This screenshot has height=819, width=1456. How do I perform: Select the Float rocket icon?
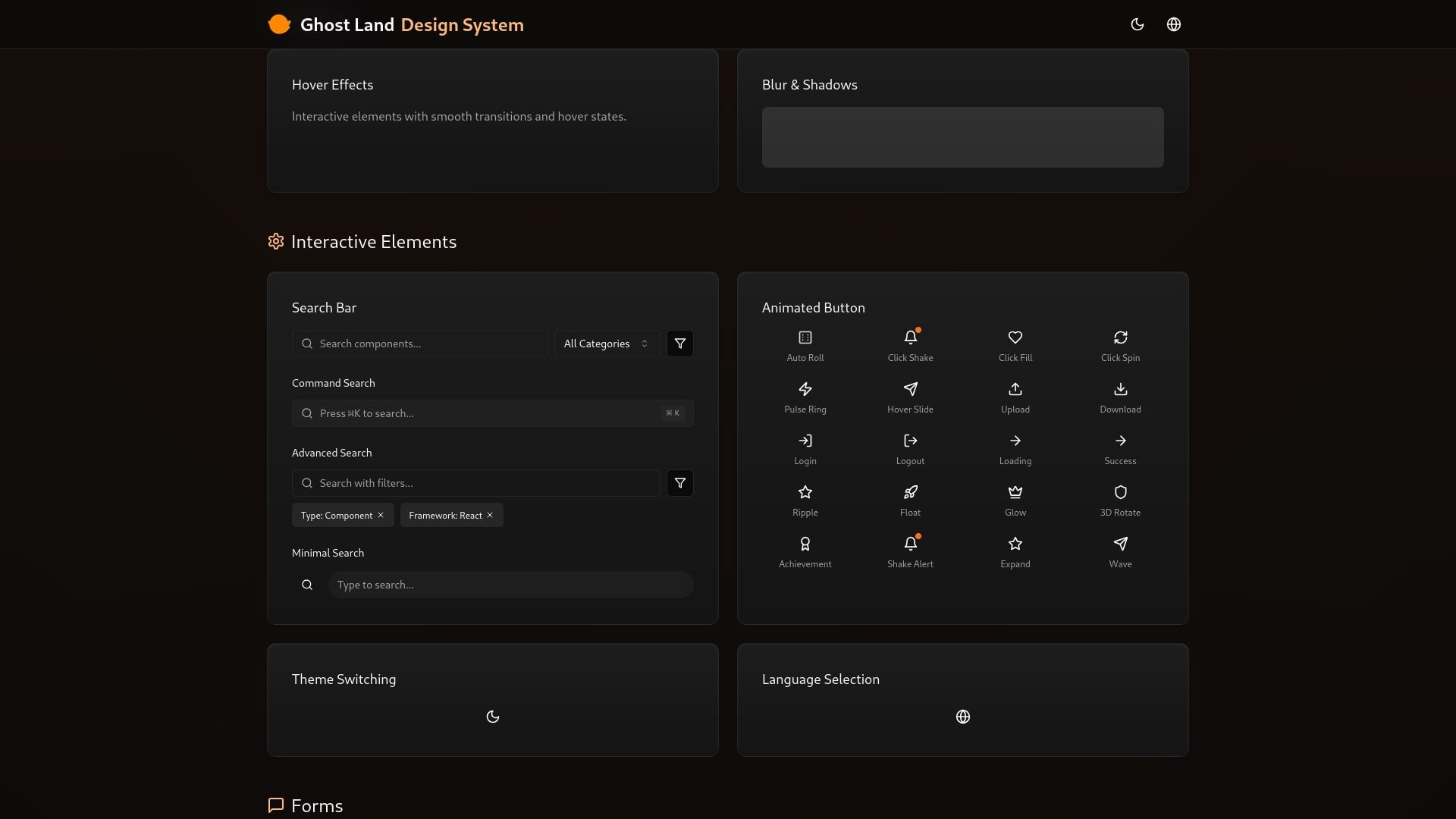(x=910, y=492)
